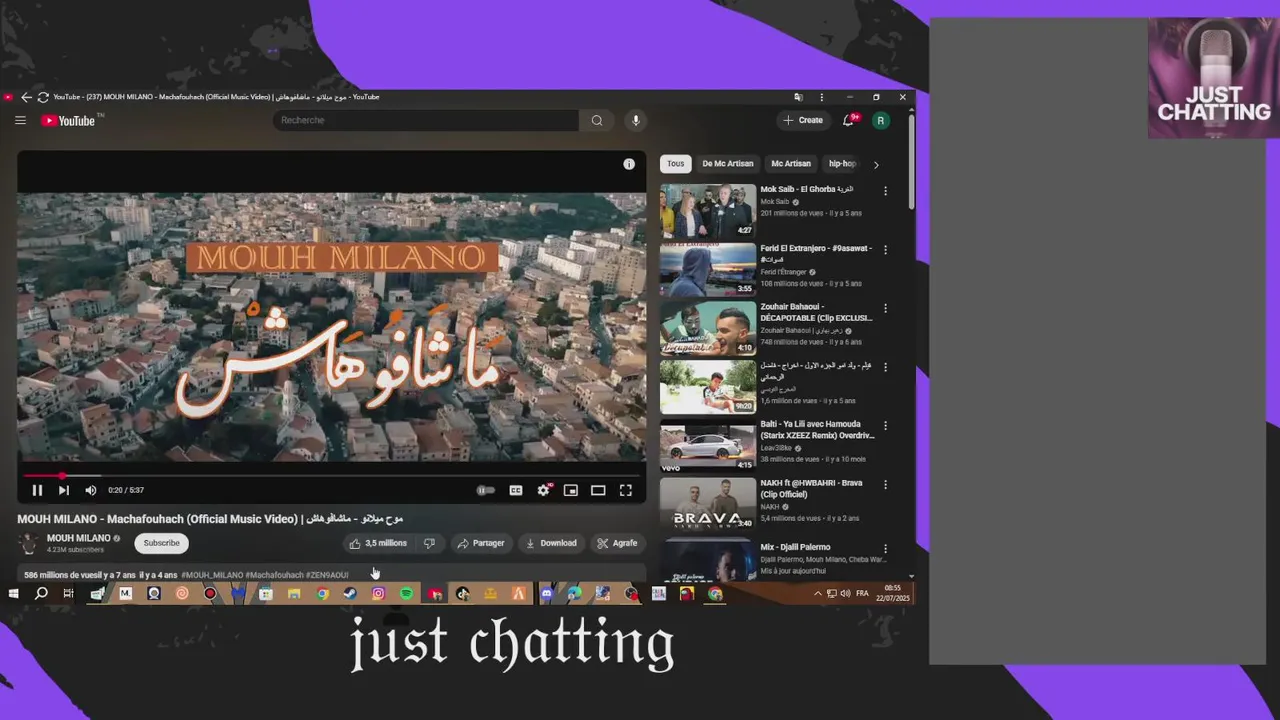
Task: Click the Create button
Action: click(x=803, y=120)
